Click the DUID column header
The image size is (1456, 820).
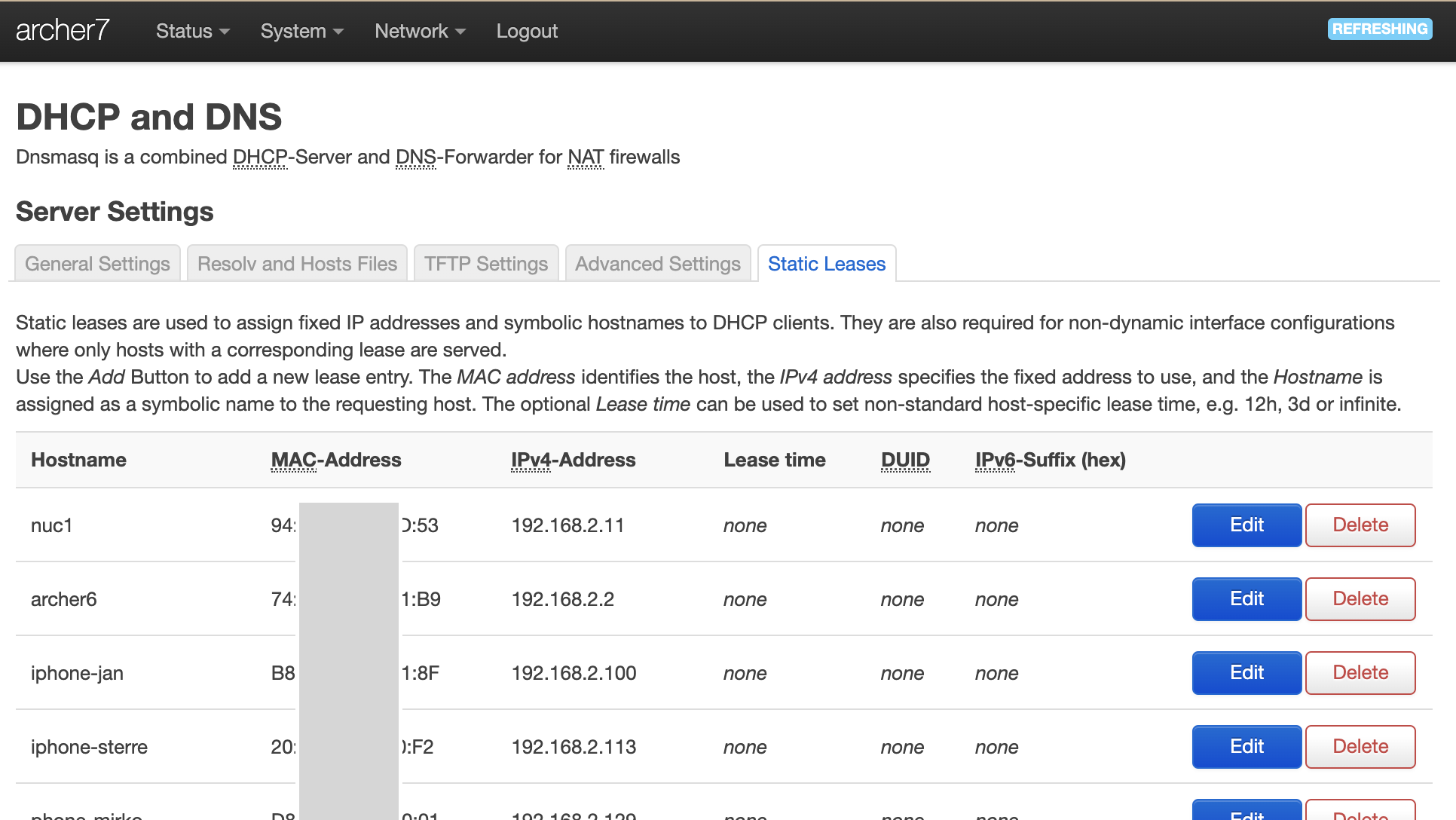905,460
